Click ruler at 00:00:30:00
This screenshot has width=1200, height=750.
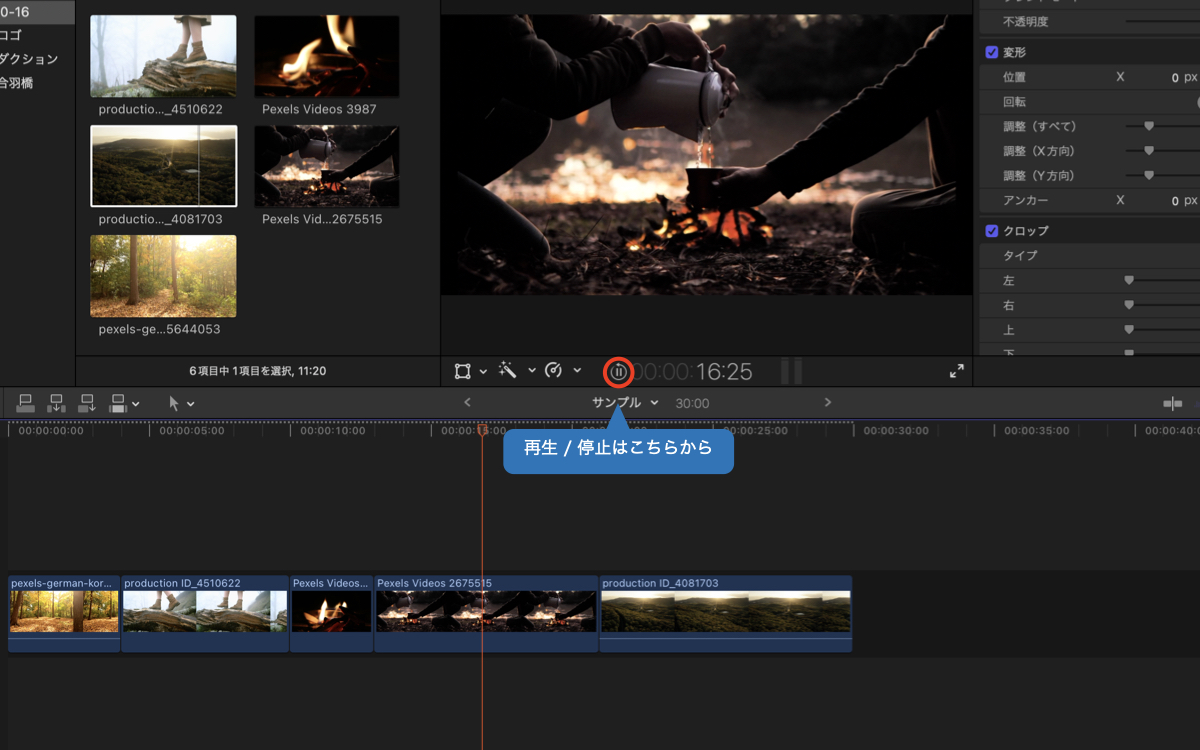coord(895,431)
